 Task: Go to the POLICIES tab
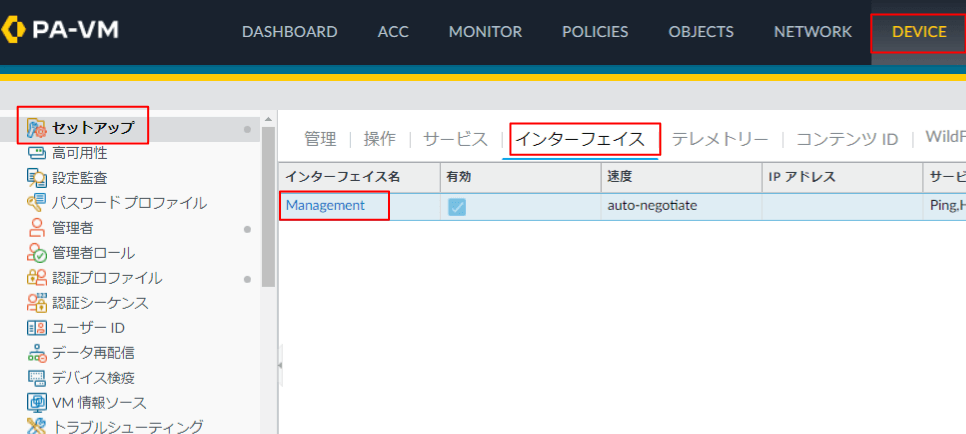(x=595, y=31)
